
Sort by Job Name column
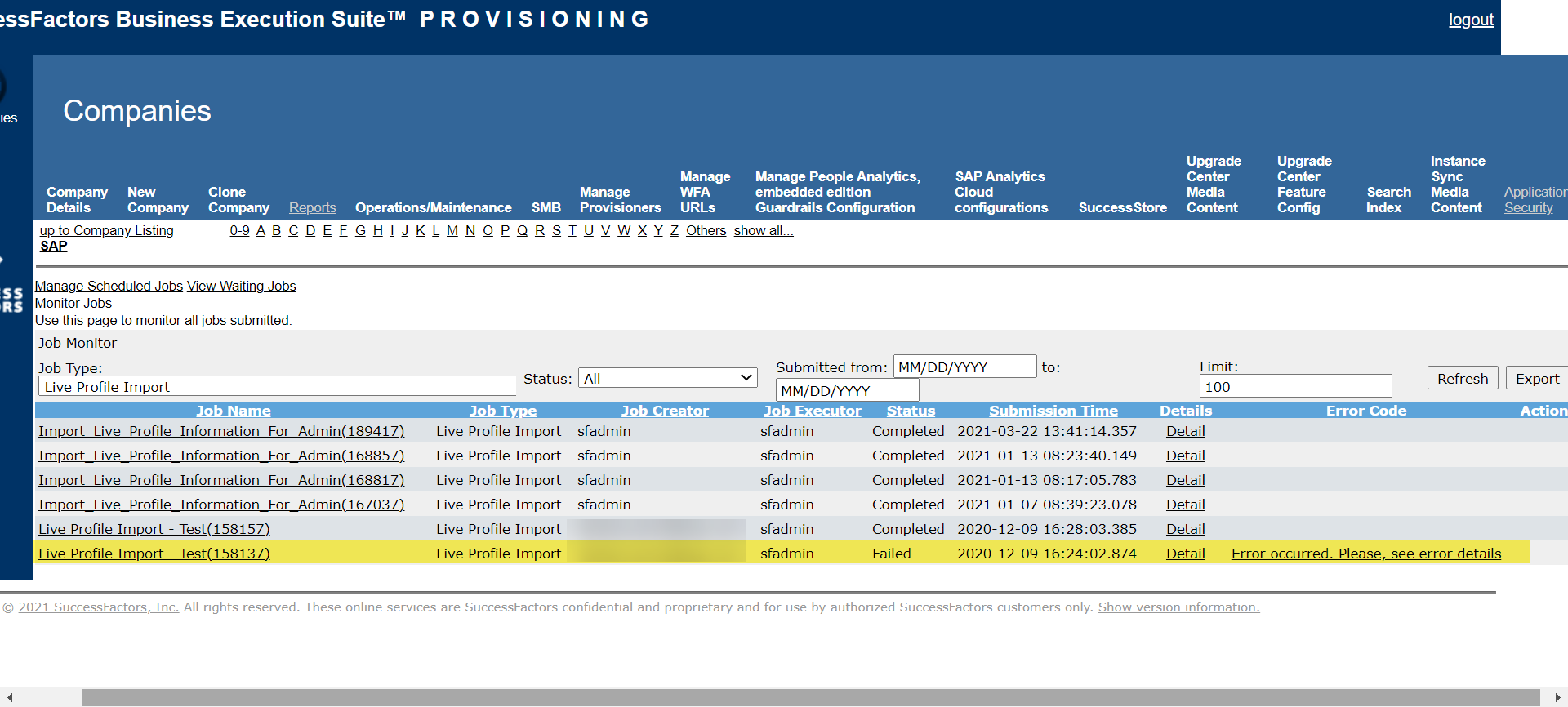(x=233, y=411)
